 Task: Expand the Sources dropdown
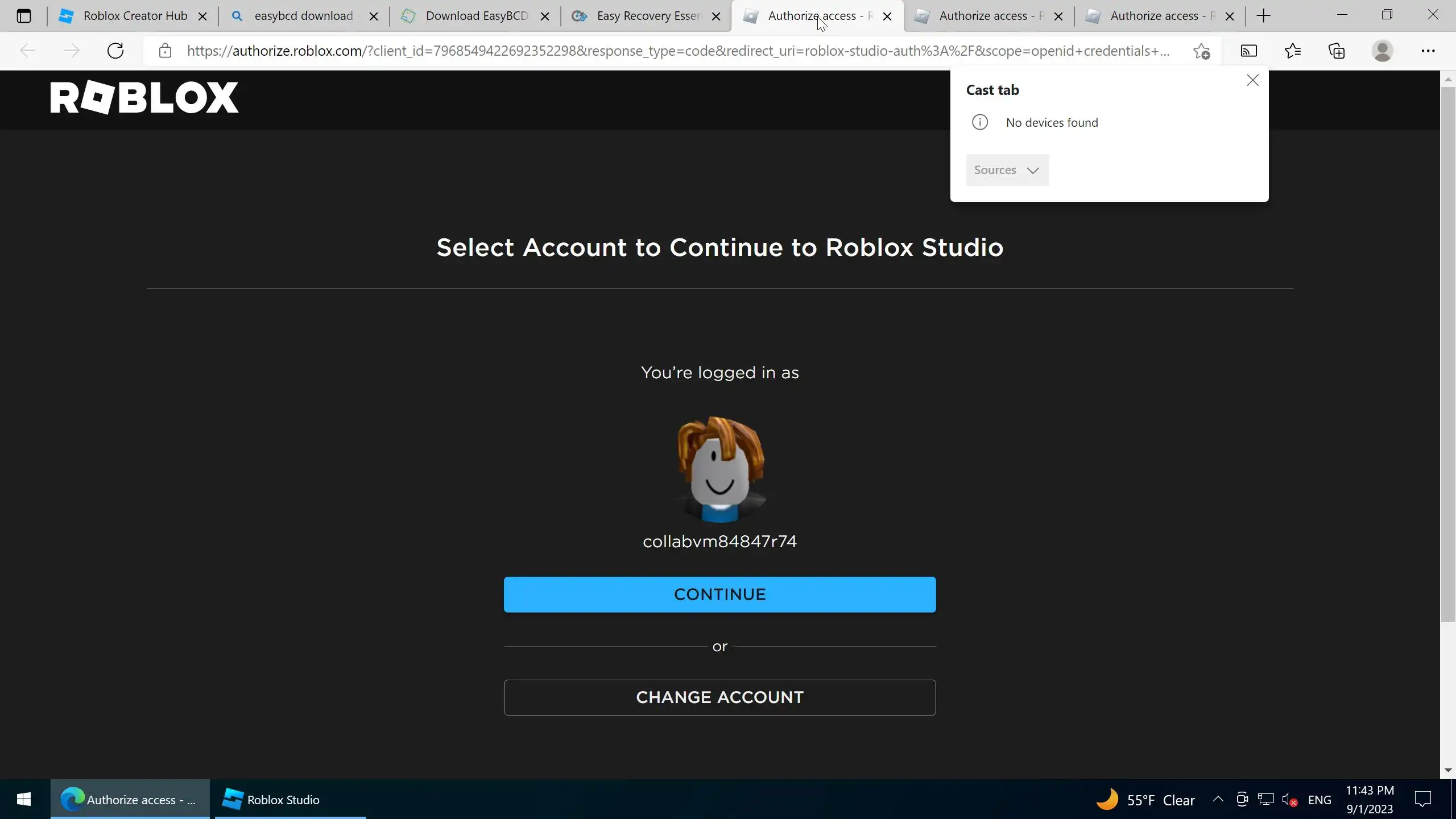pos(1007,170)
